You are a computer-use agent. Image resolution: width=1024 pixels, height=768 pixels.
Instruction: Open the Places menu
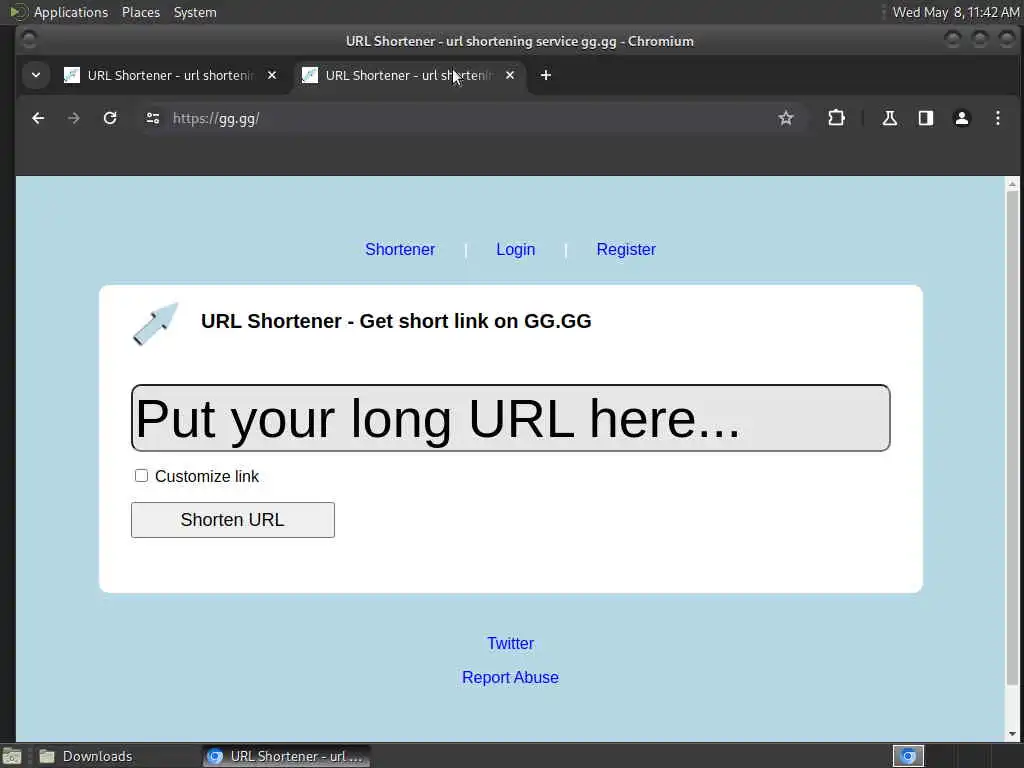coord(141,12)
